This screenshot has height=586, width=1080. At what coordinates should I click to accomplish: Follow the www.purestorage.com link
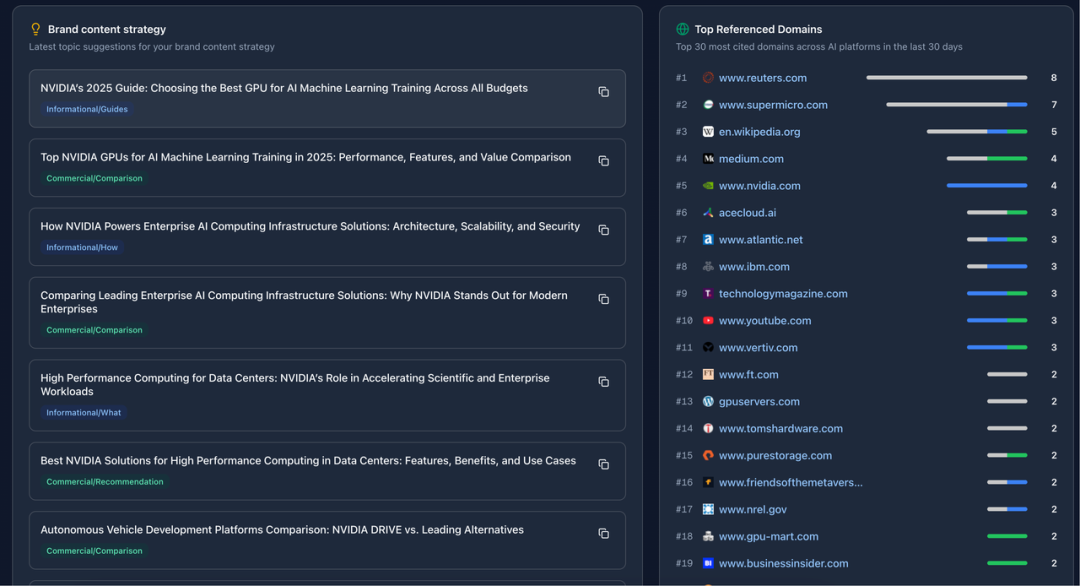coord(775,455)
